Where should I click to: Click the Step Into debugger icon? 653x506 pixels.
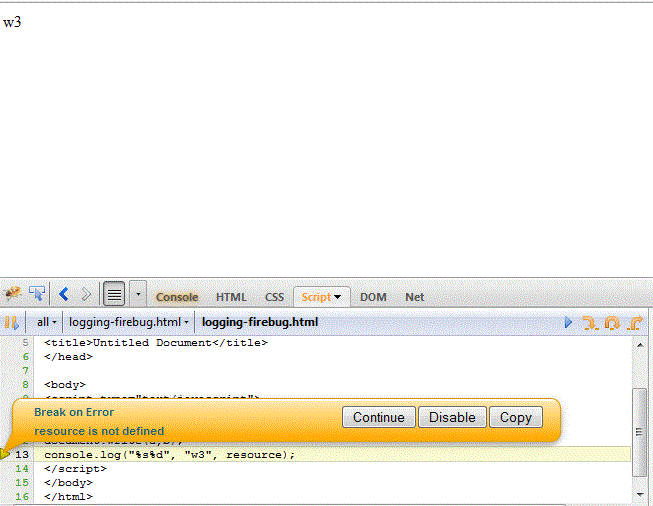click(x=591, y=323)
